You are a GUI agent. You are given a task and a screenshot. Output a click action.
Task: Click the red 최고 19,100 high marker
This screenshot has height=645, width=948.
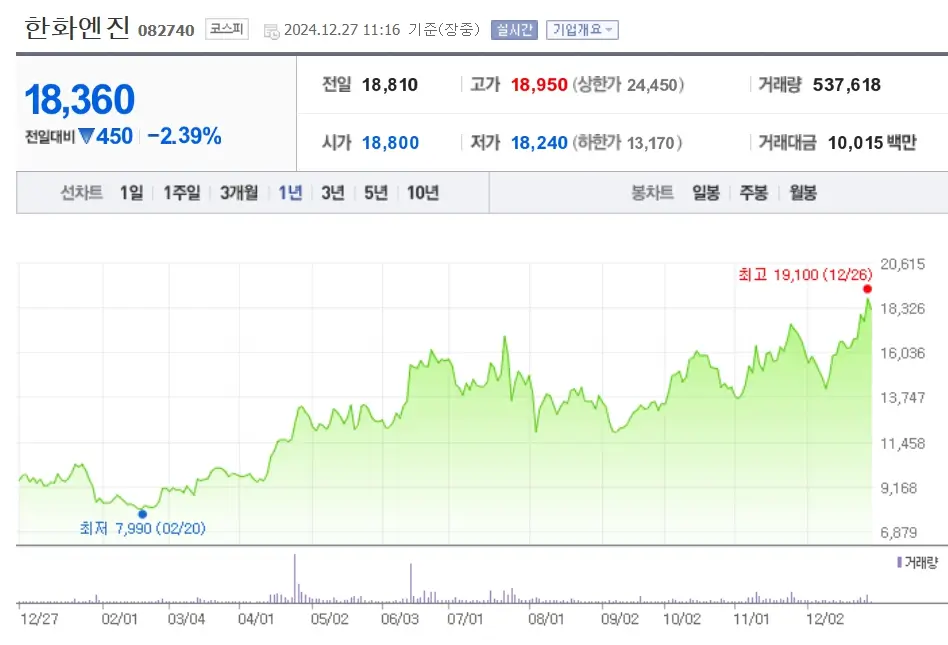pos(867,289)
